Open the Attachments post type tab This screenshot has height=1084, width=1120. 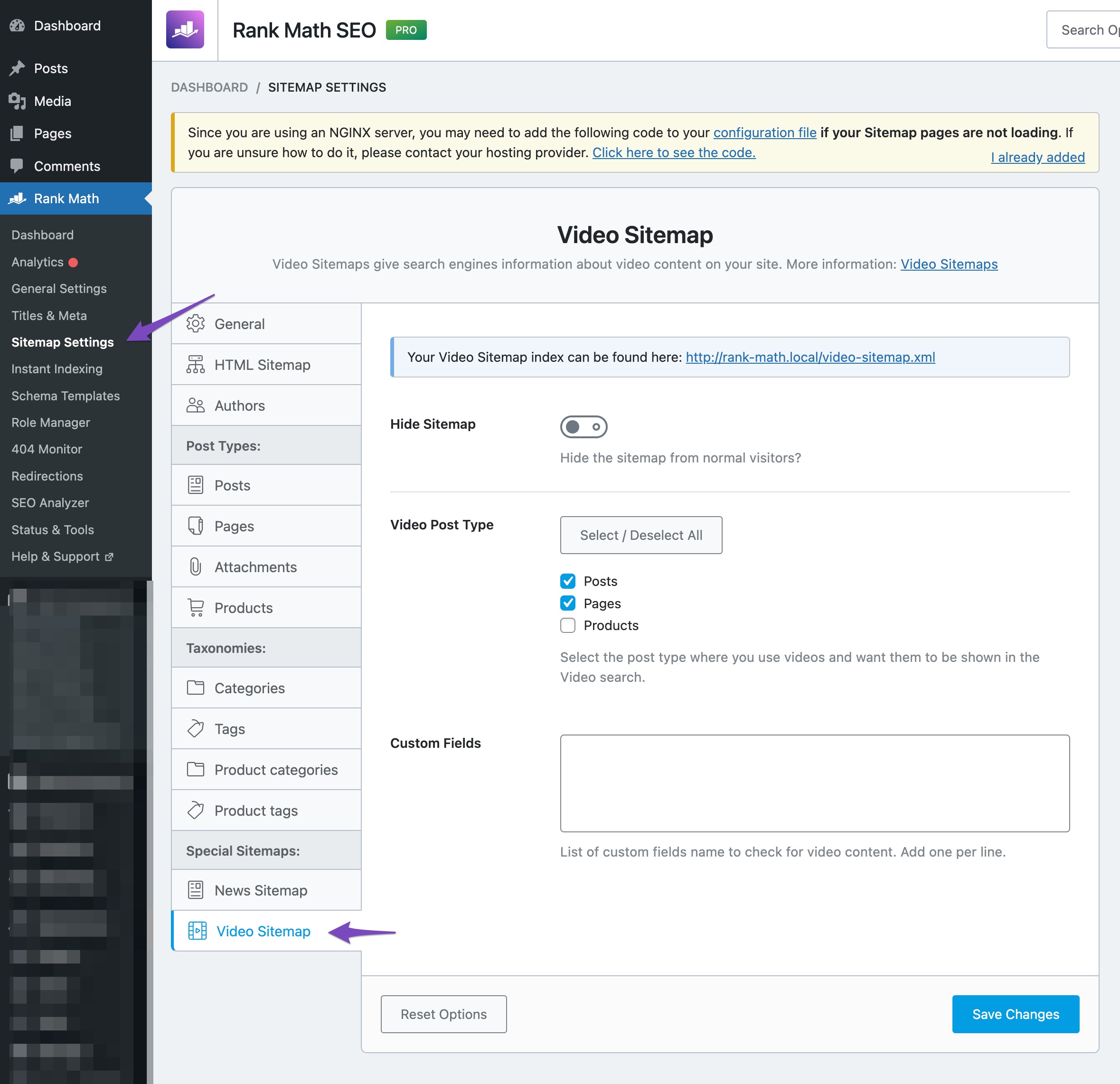pyautogui.click(x=266, y=567)
